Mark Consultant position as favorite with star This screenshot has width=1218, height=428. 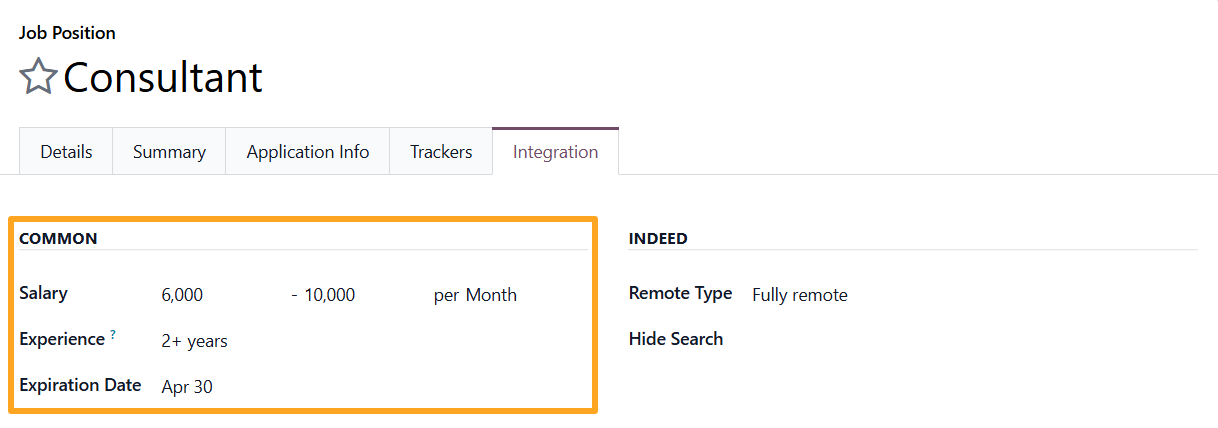click(x=38, y=77)
